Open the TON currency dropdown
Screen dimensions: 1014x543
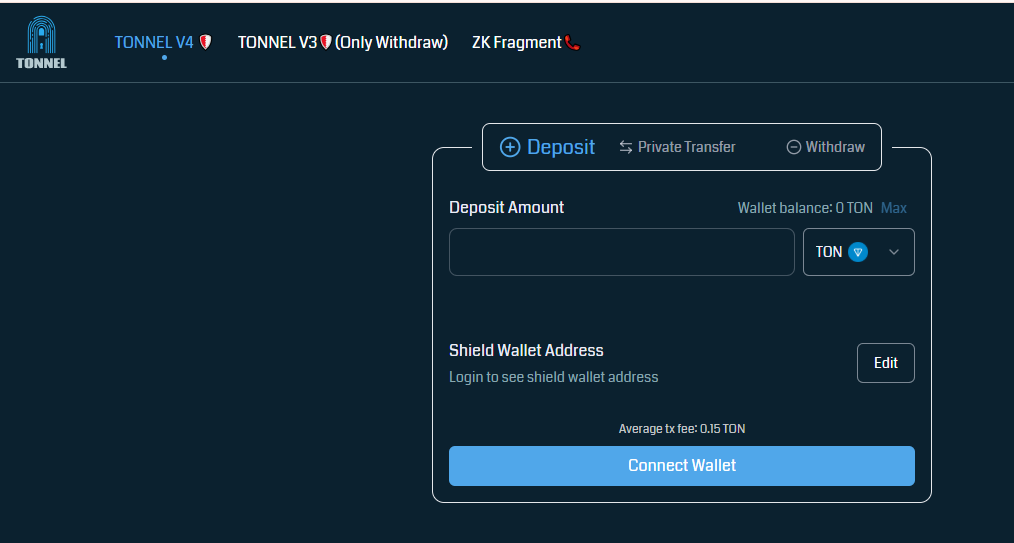pos(859,252)
